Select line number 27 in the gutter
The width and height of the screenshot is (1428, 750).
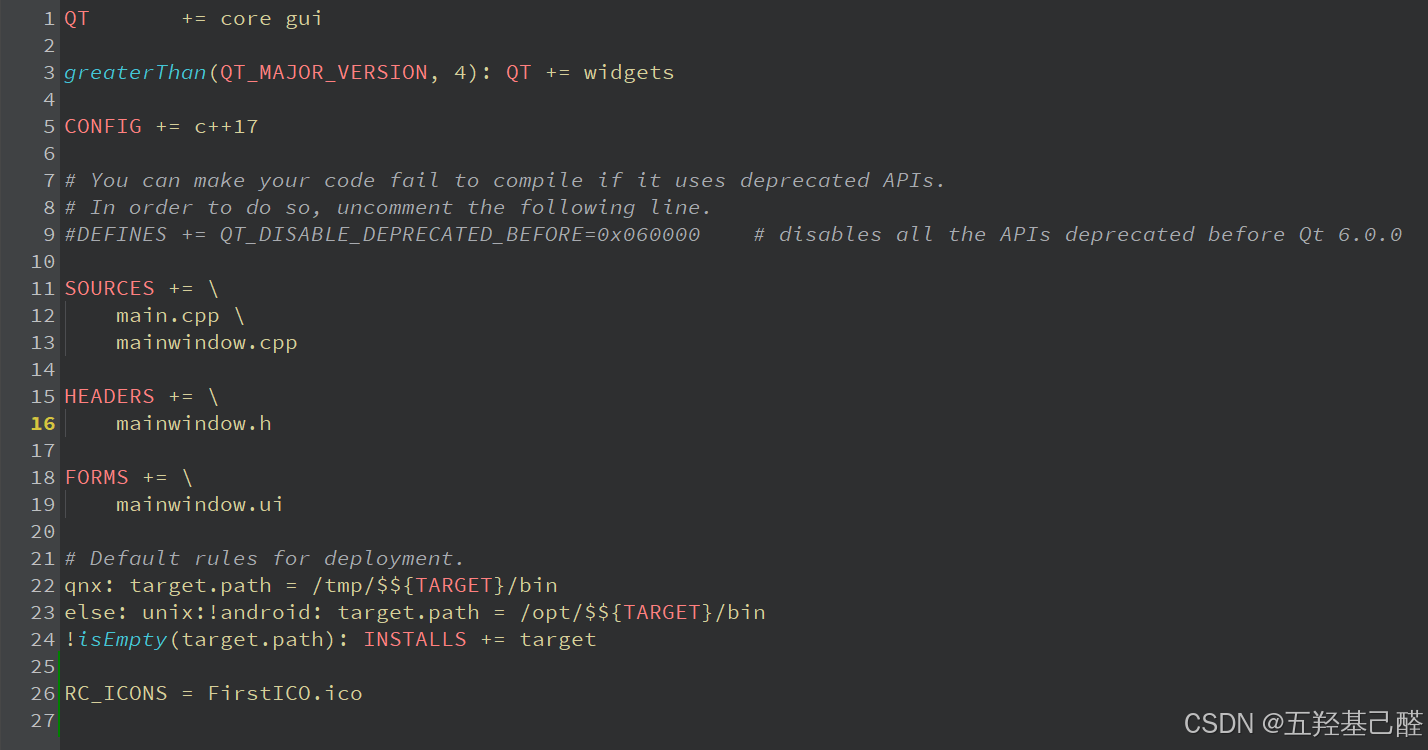point(43,721)
